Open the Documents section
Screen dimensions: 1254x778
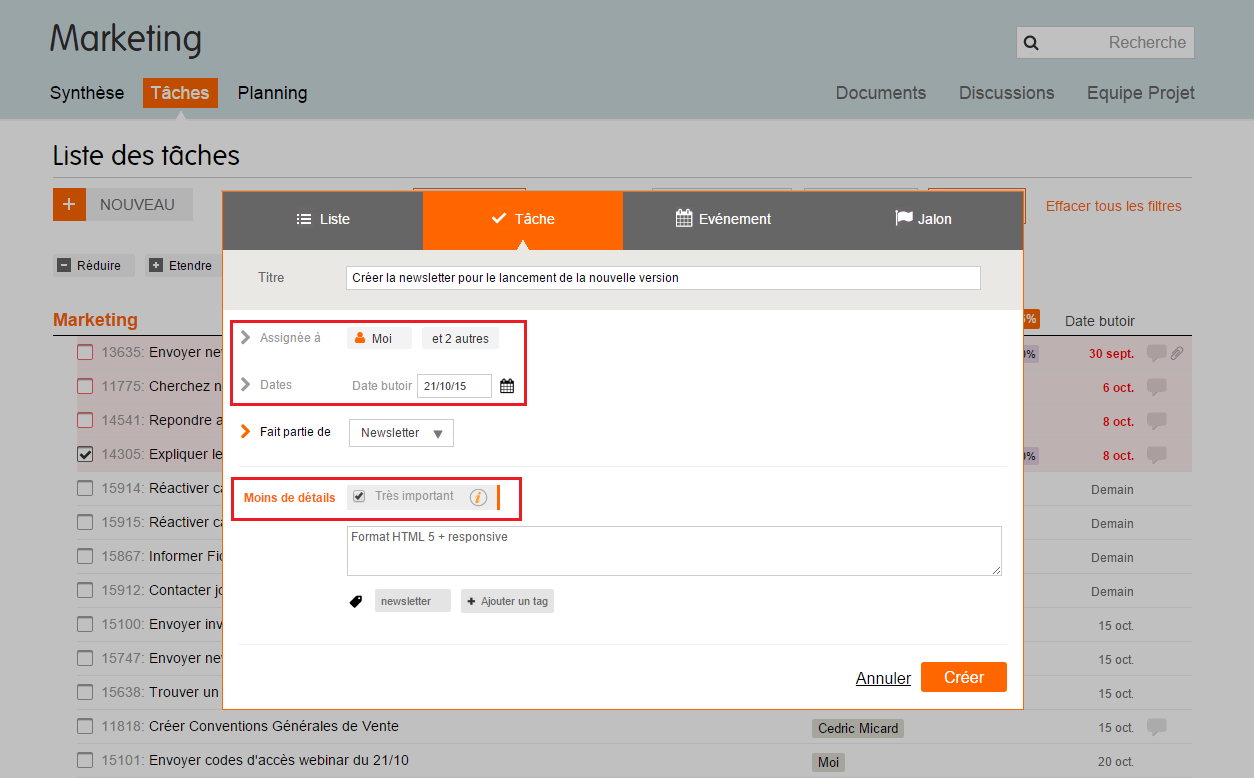pyautogui.click(x=881, y=93)
